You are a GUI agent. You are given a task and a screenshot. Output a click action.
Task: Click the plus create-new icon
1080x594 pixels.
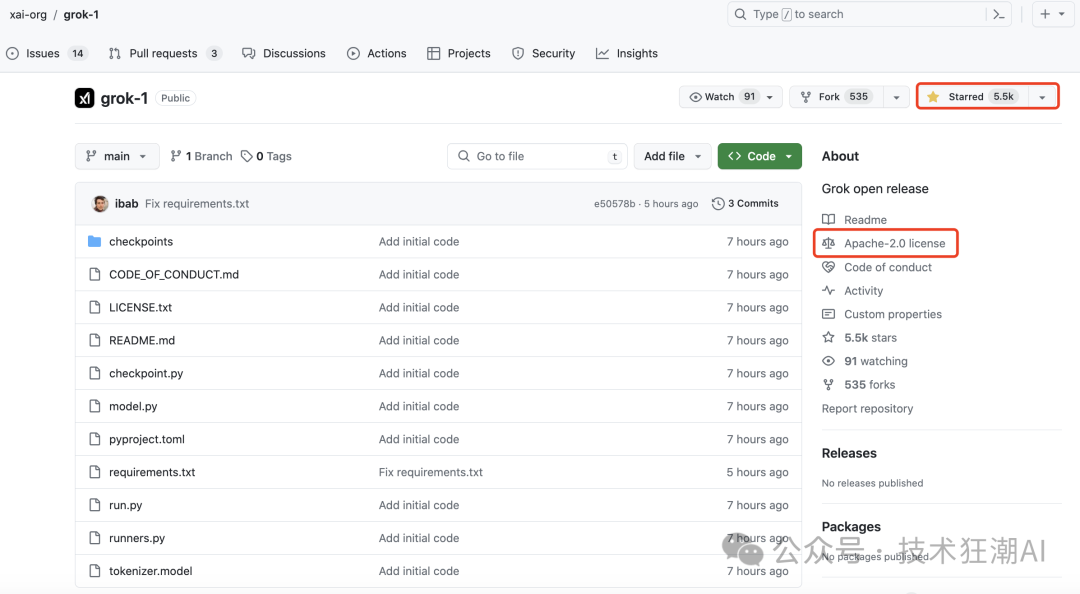pos(1045,14)
